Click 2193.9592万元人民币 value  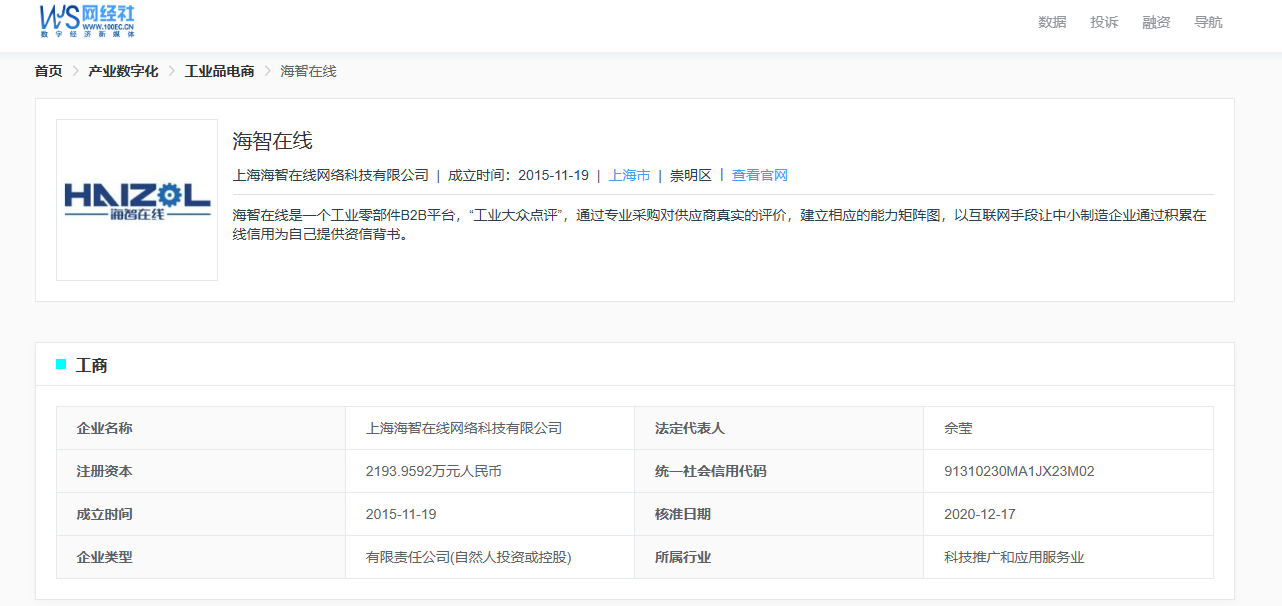pyautogui.click(x=434, y=471)
